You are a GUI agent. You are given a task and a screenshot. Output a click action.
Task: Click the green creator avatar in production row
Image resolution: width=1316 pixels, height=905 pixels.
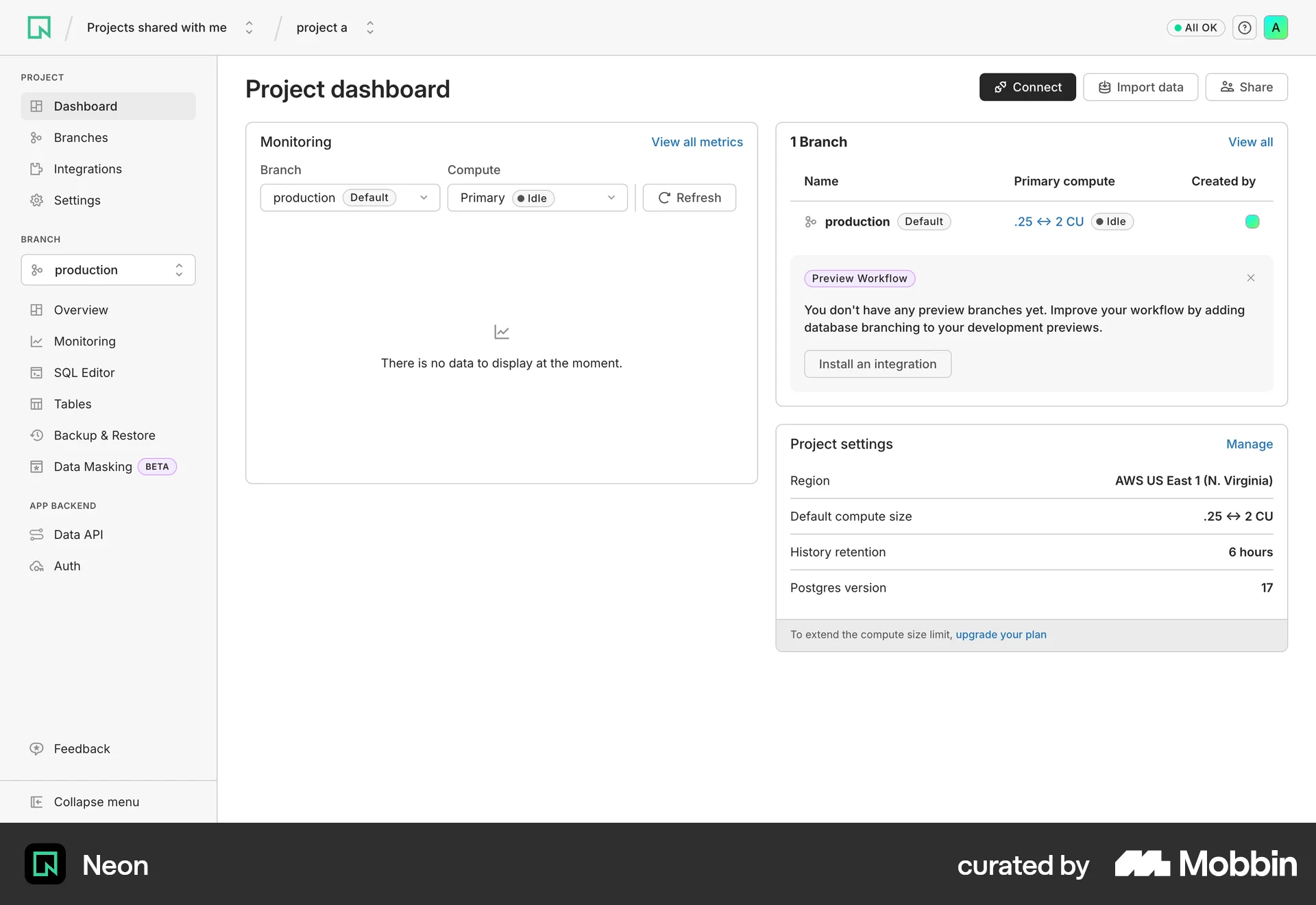[1252, 221]
